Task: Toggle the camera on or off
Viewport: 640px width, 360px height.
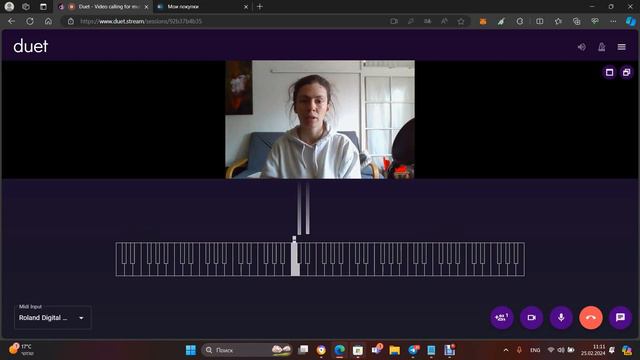Action: (531, 317)
